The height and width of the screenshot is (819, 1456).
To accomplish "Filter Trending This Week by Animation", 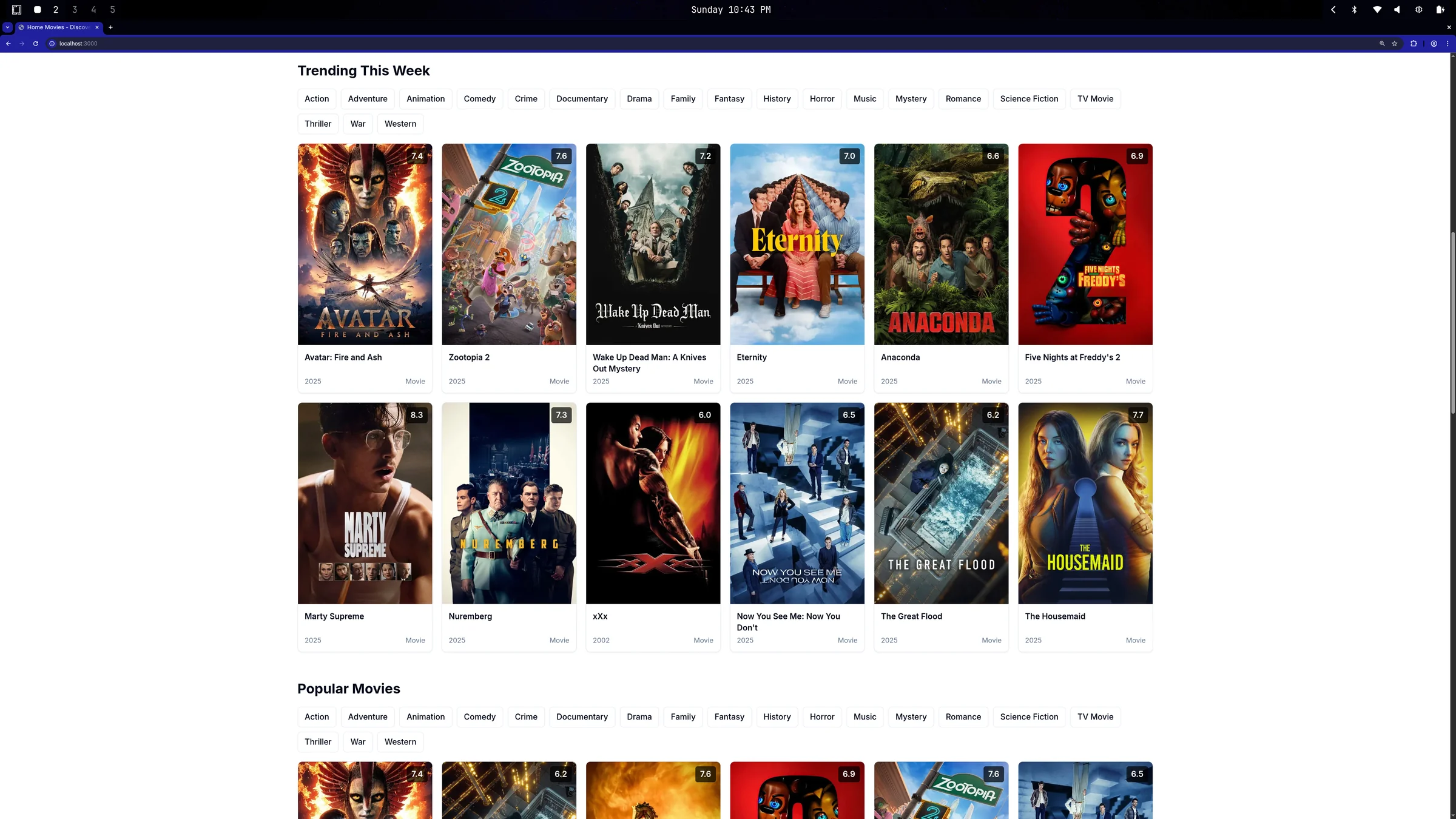I will pos(426,99).
